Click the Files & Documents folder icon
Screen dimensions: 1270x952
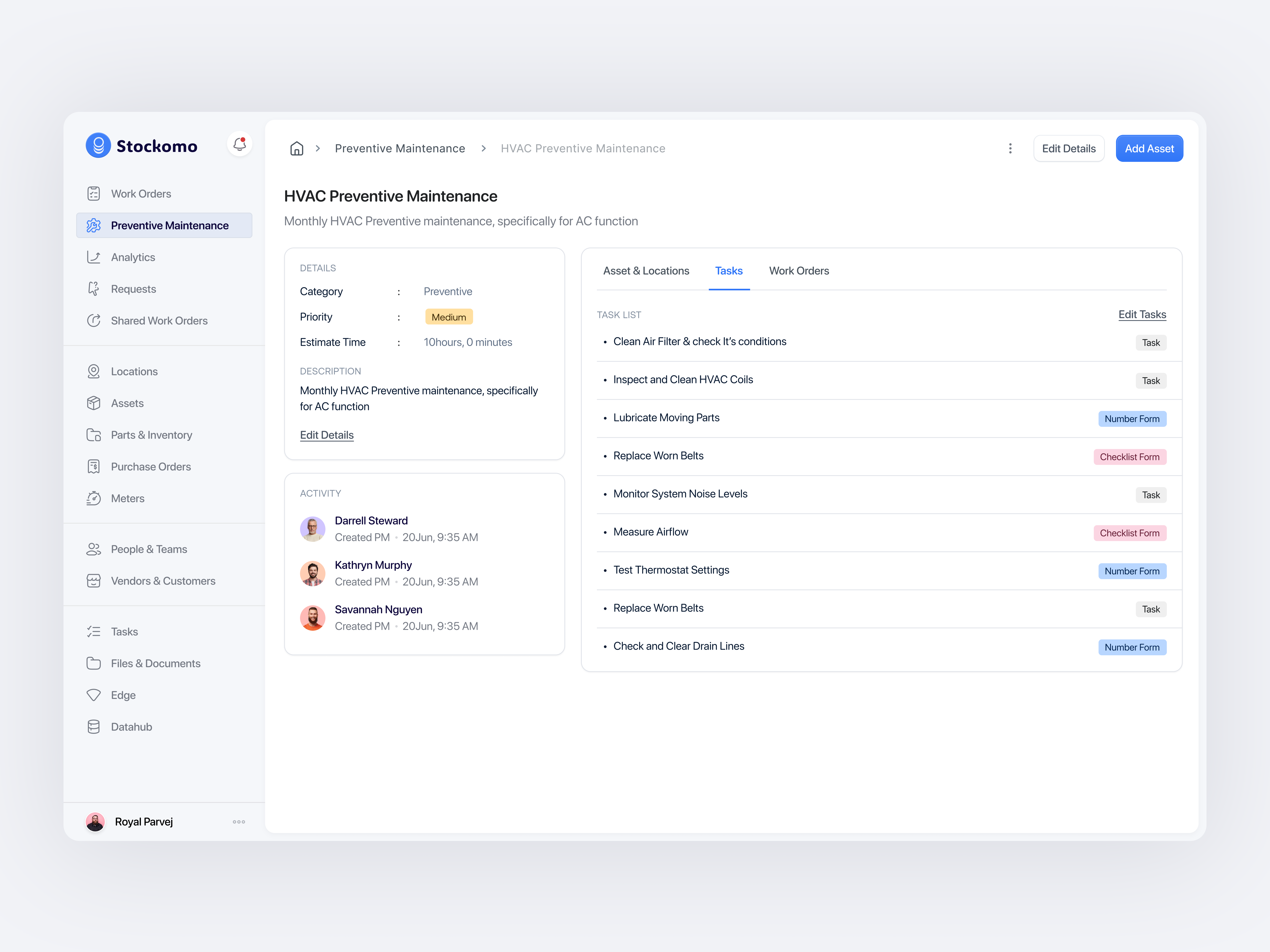pyautogui.click(x=94, y=663)
